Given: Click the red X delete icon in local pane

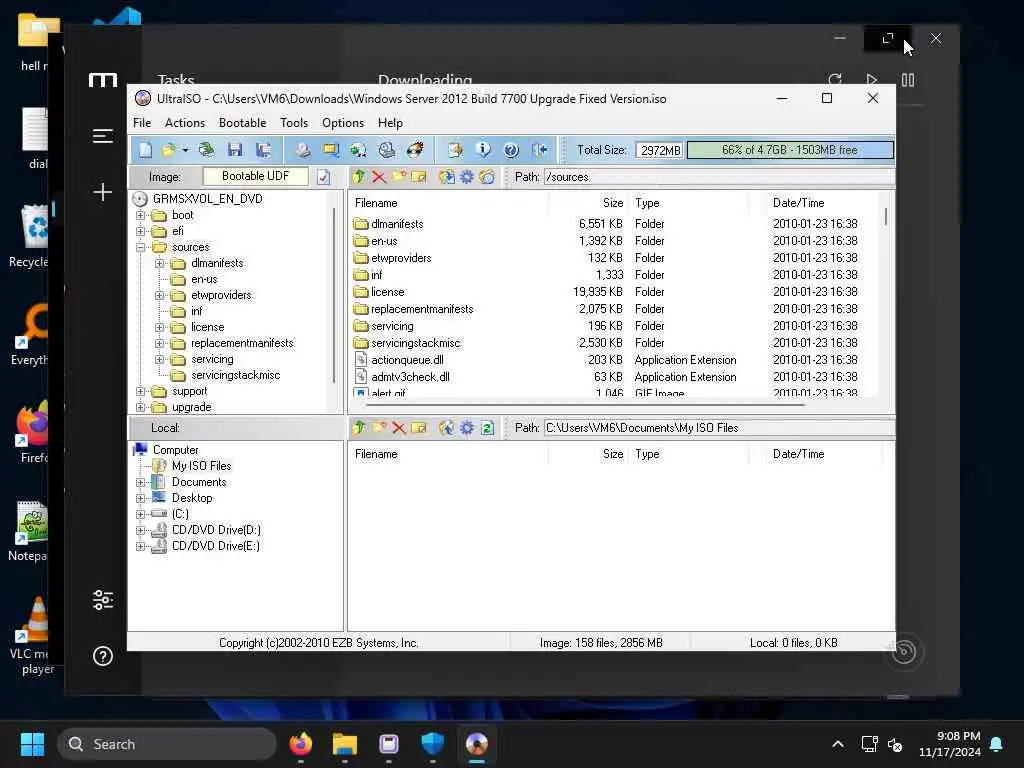Looking at the screenshot, I should tap(399, 428).
